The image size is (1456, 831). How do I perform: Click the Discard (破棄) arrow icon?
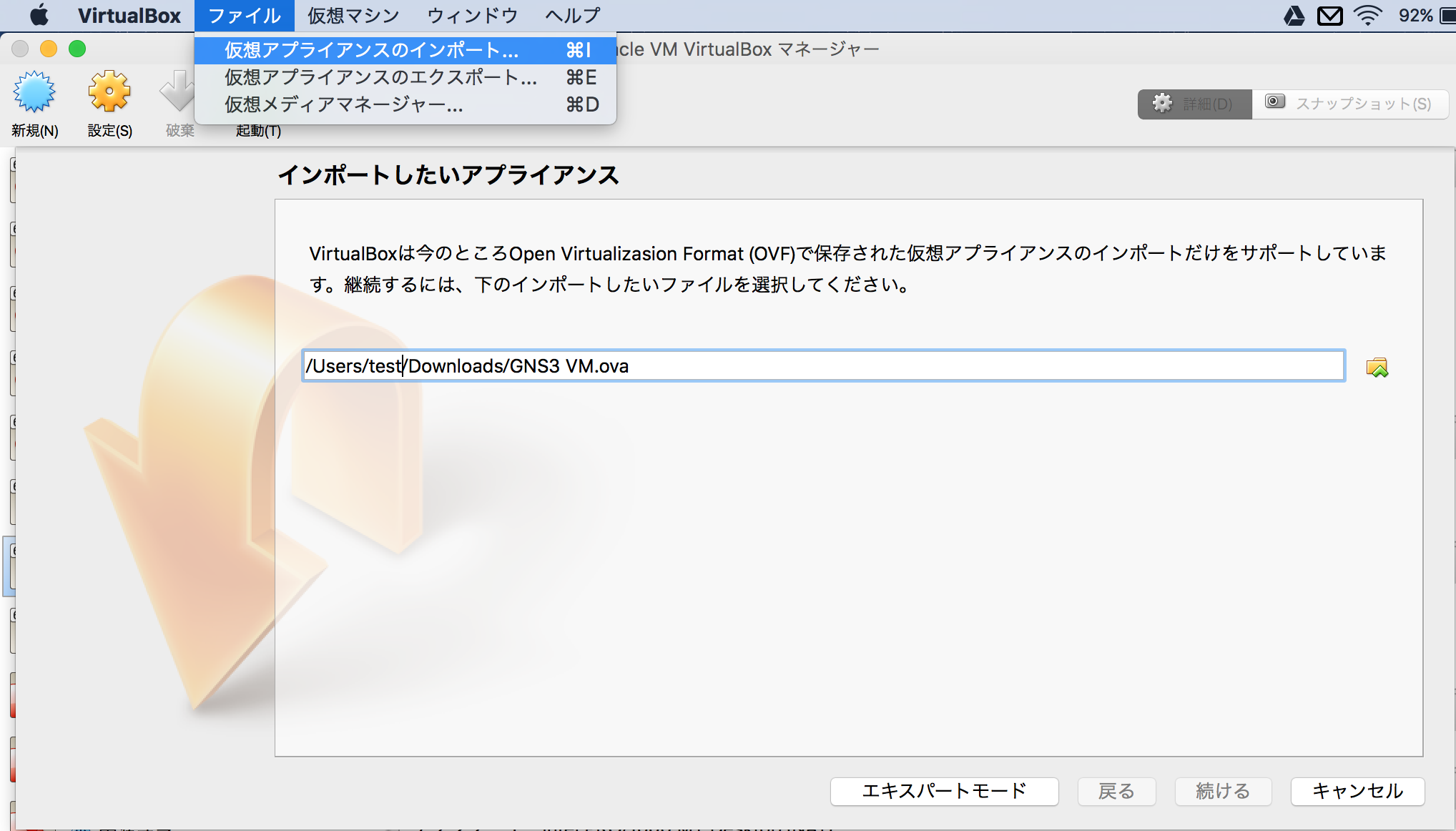pyautogui.click(x=177, y=92)
